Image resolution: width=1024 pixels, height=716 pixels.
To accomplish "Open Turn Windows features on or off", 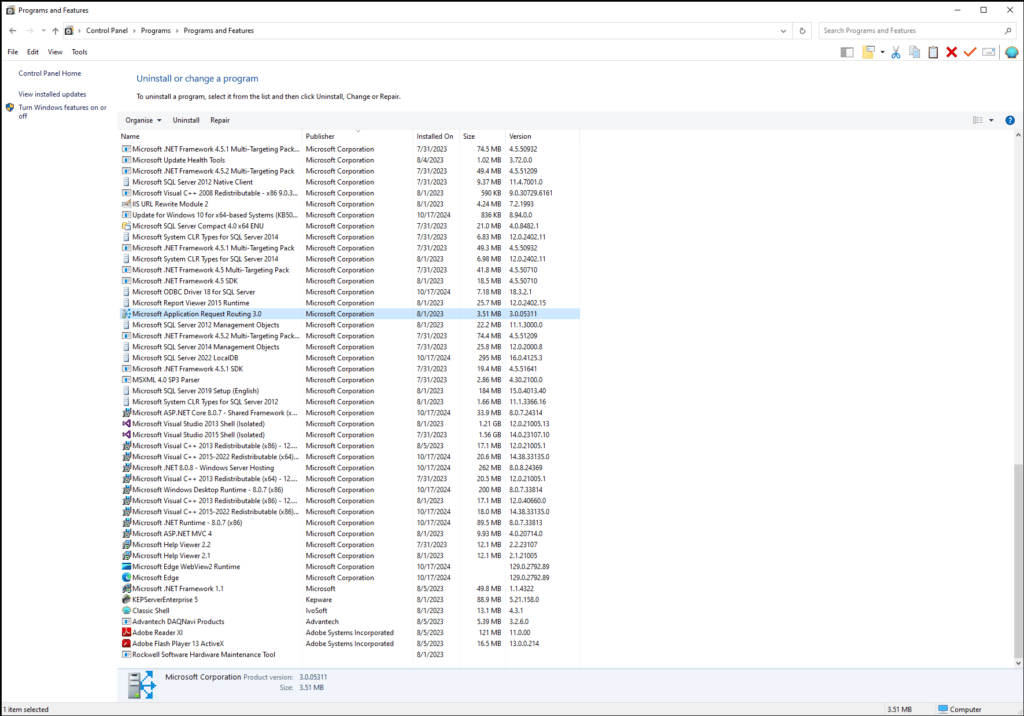I will coord(62,112).
